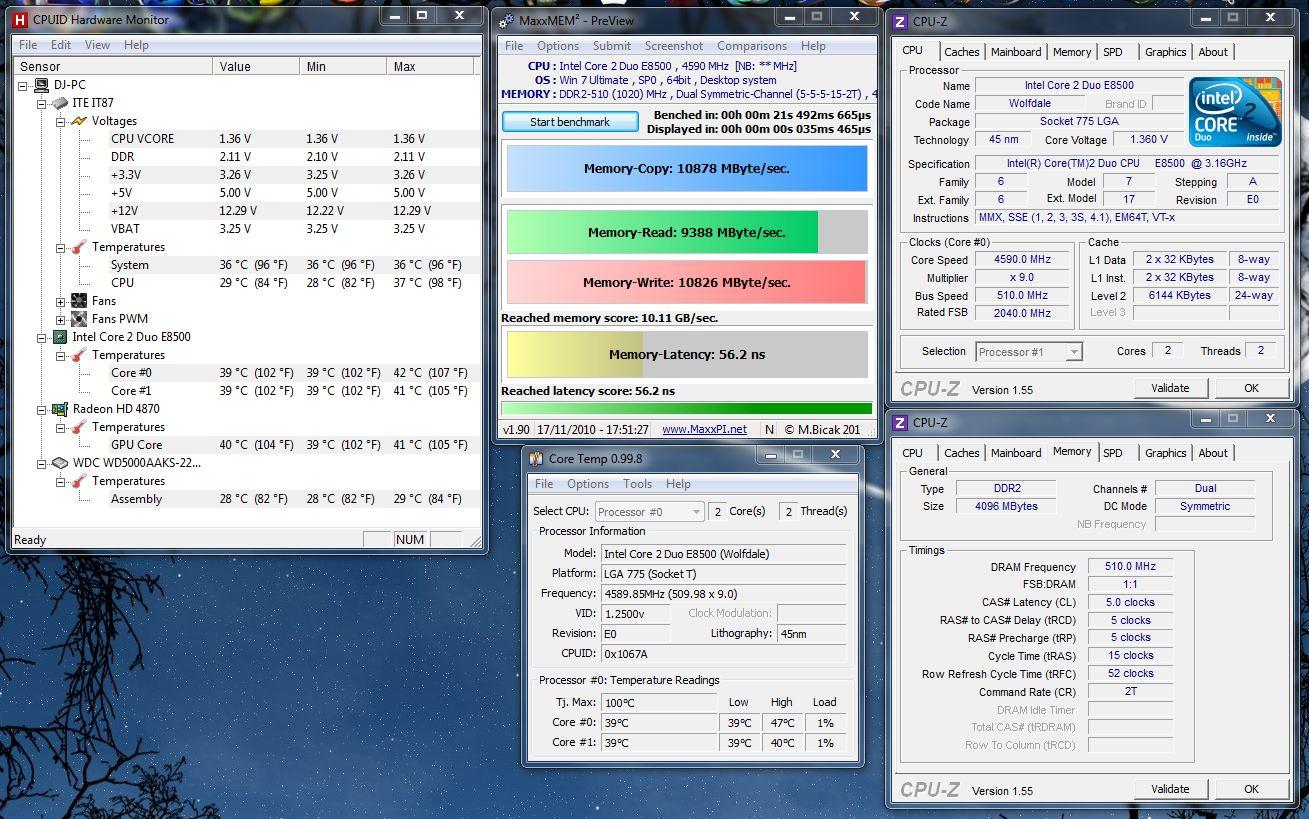Open Core Temp Tools menu
The width and height of the screenshot is (1309, 819).
(638, 484)
